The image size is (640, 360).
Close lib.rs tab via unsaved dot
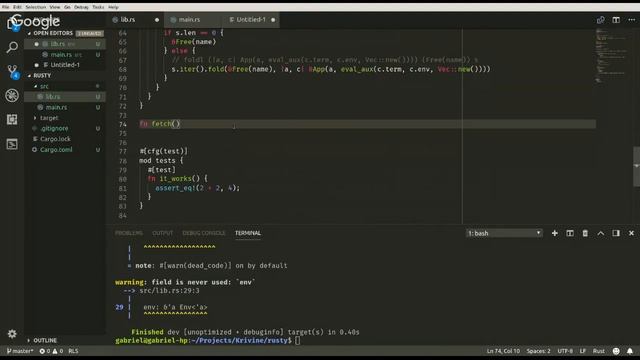(157, 20)
